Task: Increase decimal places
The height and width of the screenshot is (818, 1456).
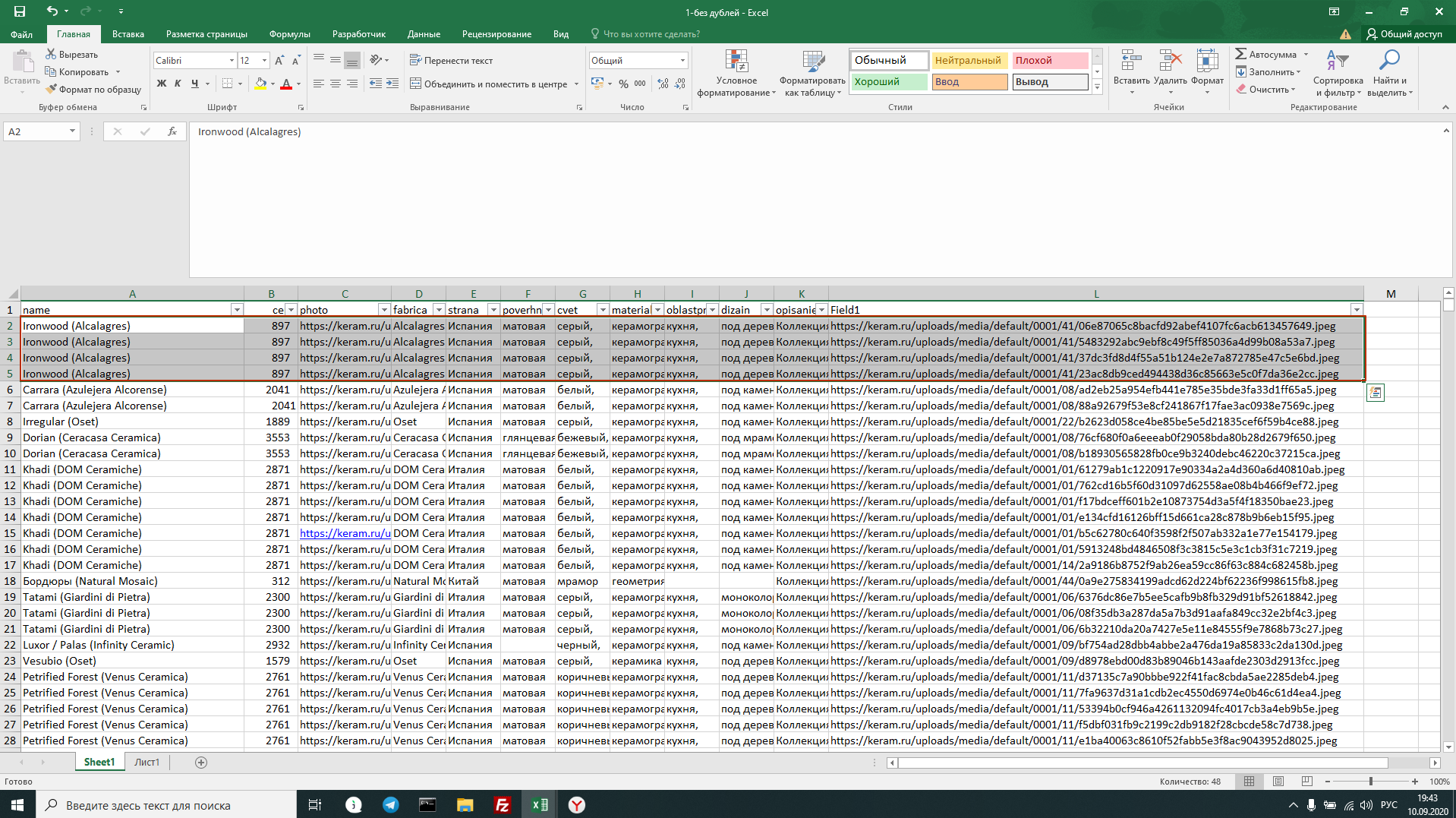Action: click(x=663, y=84)
